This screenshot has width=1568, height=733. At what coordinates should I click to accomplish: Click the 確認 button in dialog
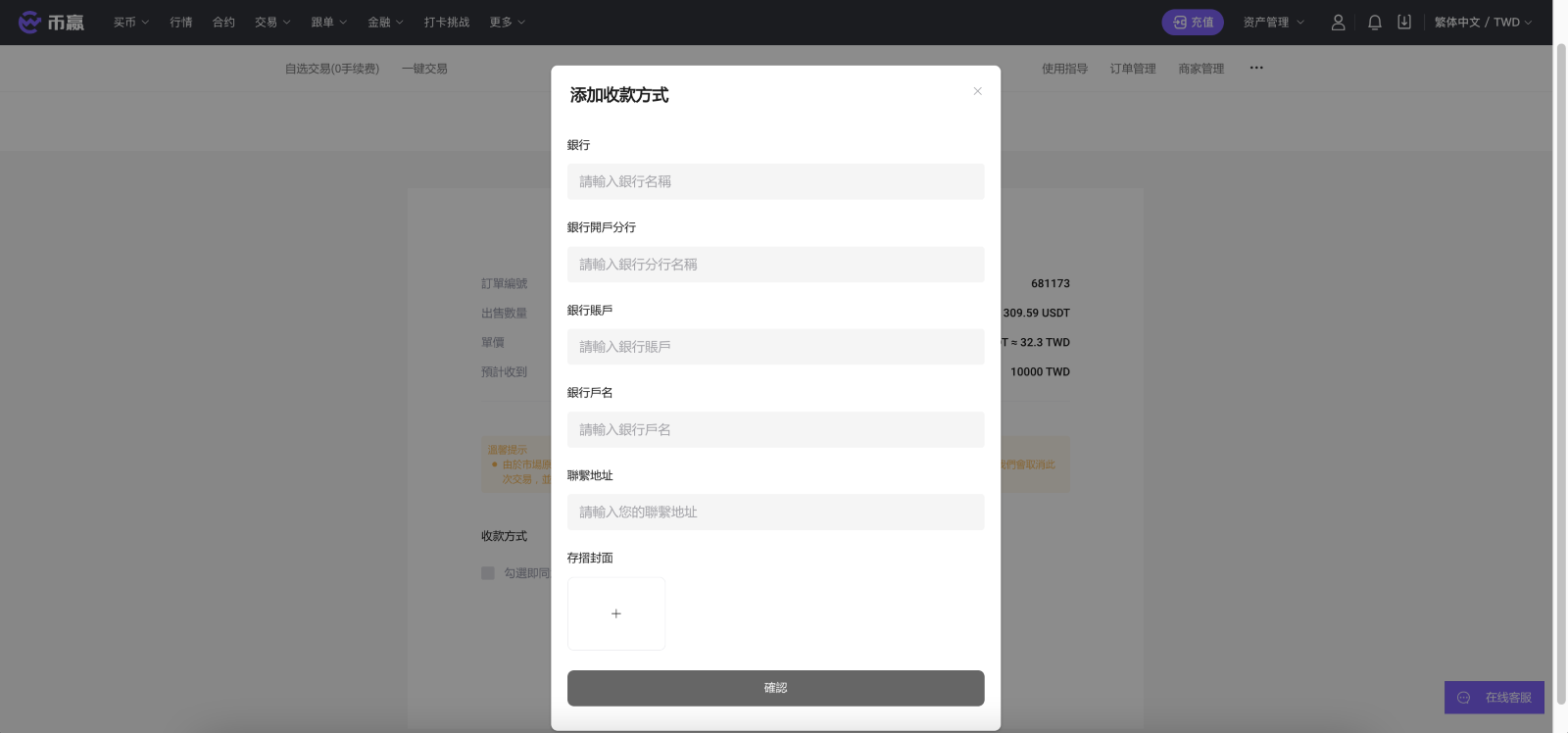776,688
